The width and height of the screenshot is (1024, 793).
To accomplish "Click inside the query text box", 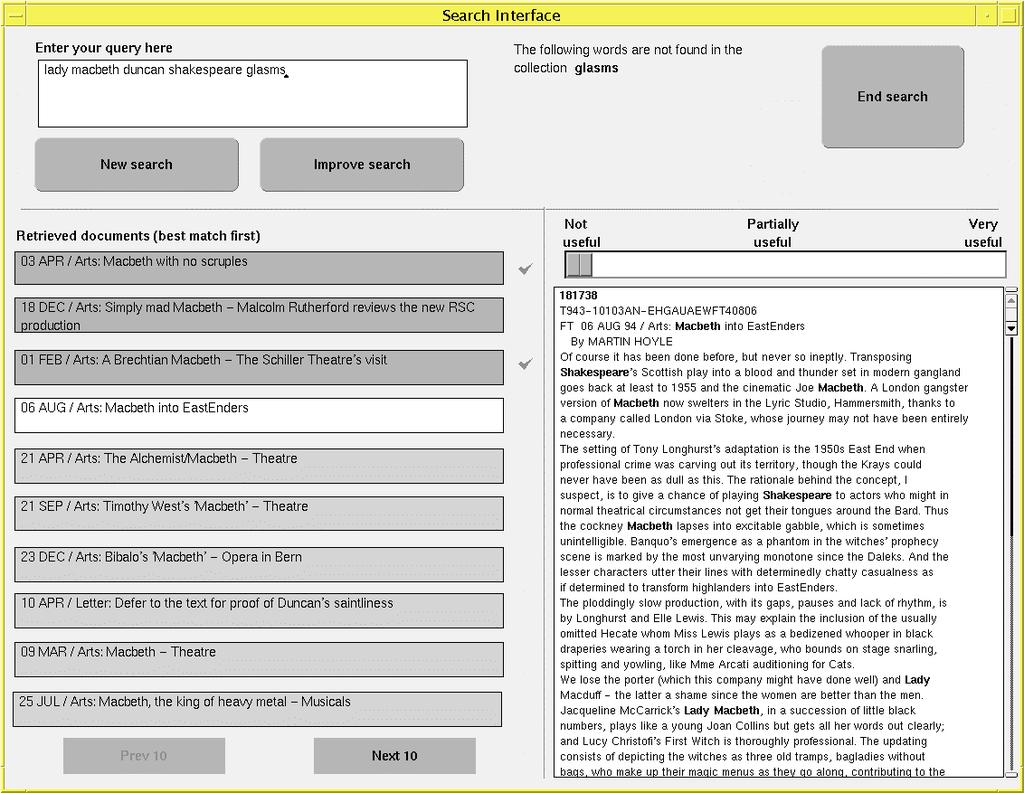I will click(253, 93).
